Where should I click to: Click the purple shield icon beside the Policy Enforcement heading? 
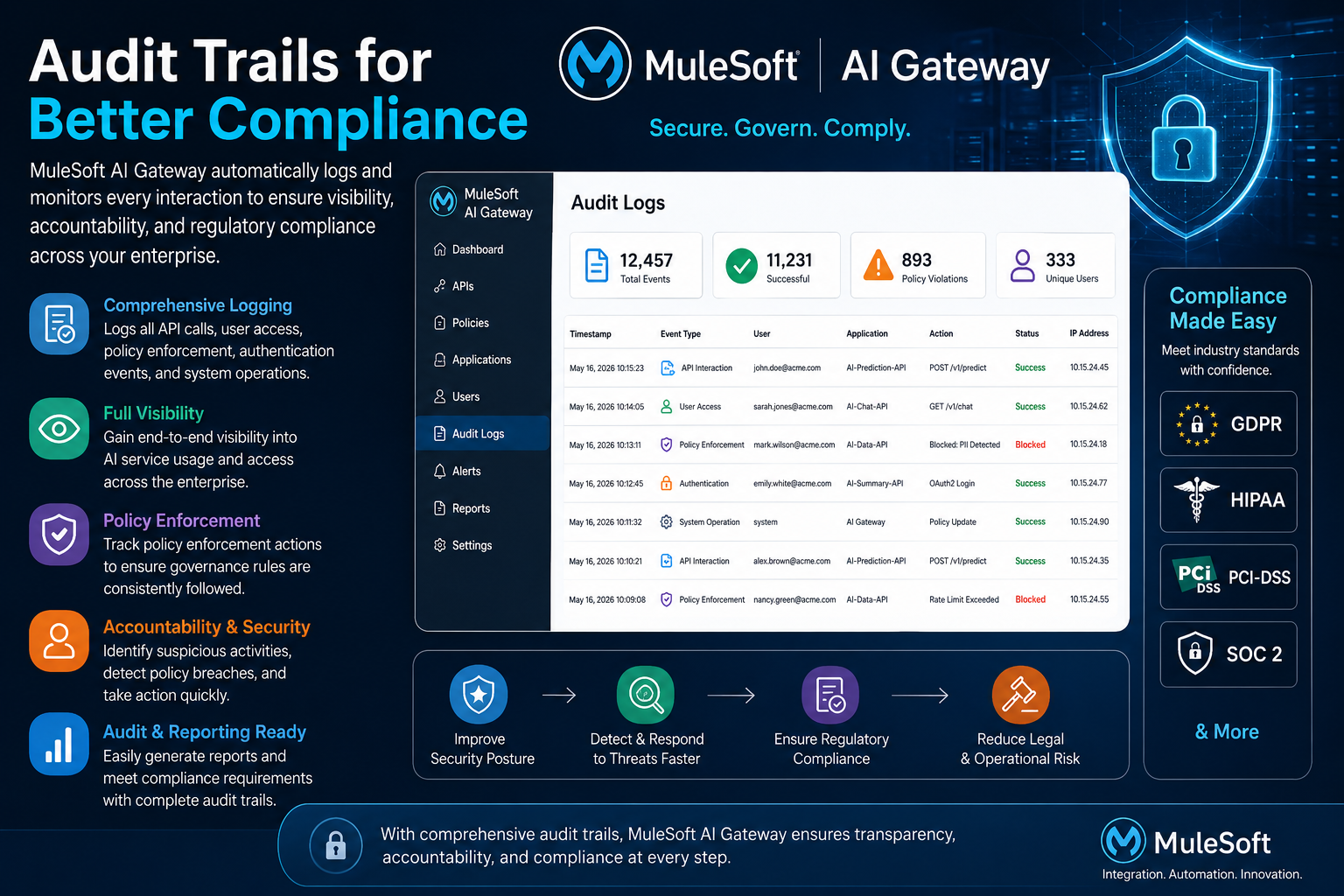pyautogui.click(x=59, y=535)
